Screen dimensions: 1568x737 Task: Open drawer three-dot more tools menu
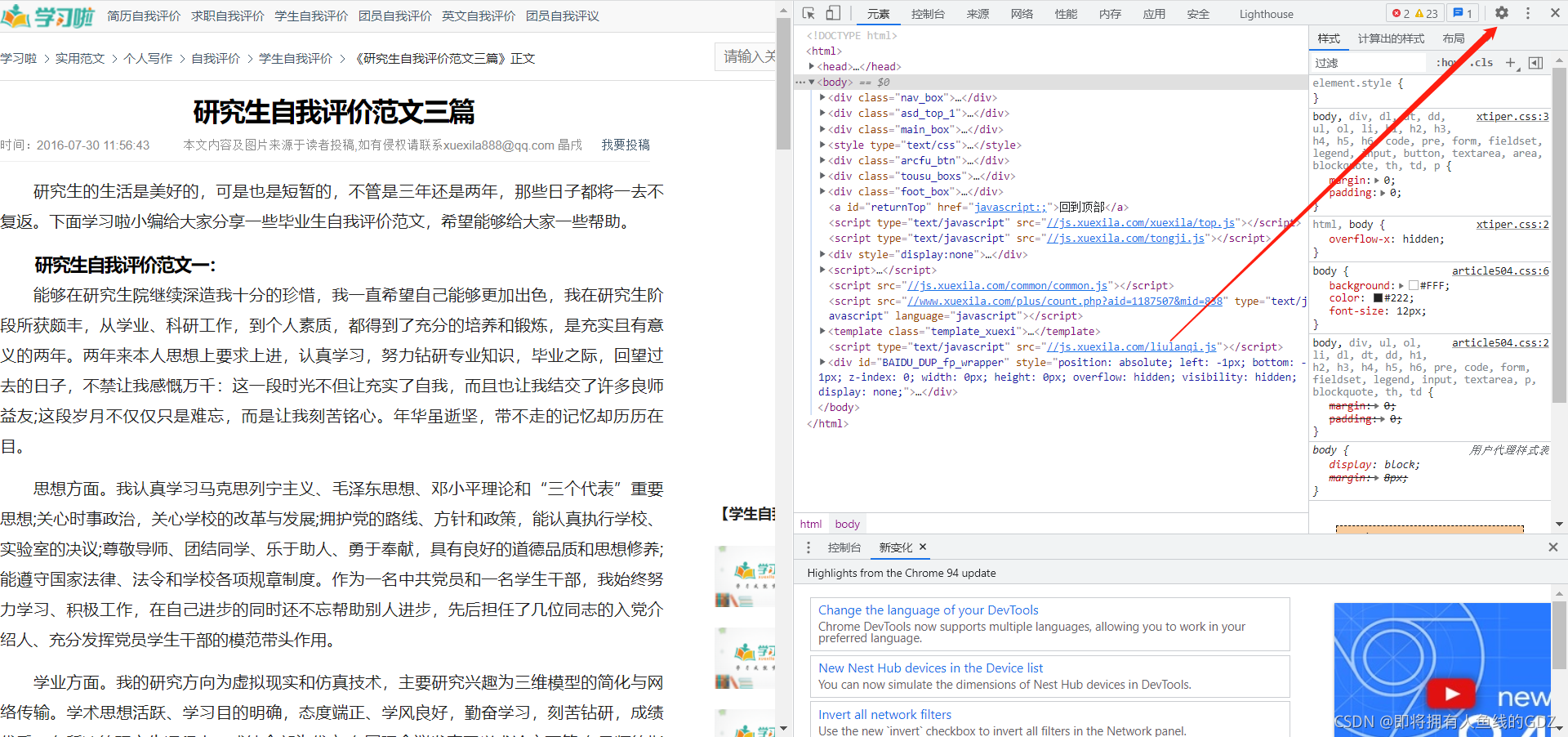[808, 547]
